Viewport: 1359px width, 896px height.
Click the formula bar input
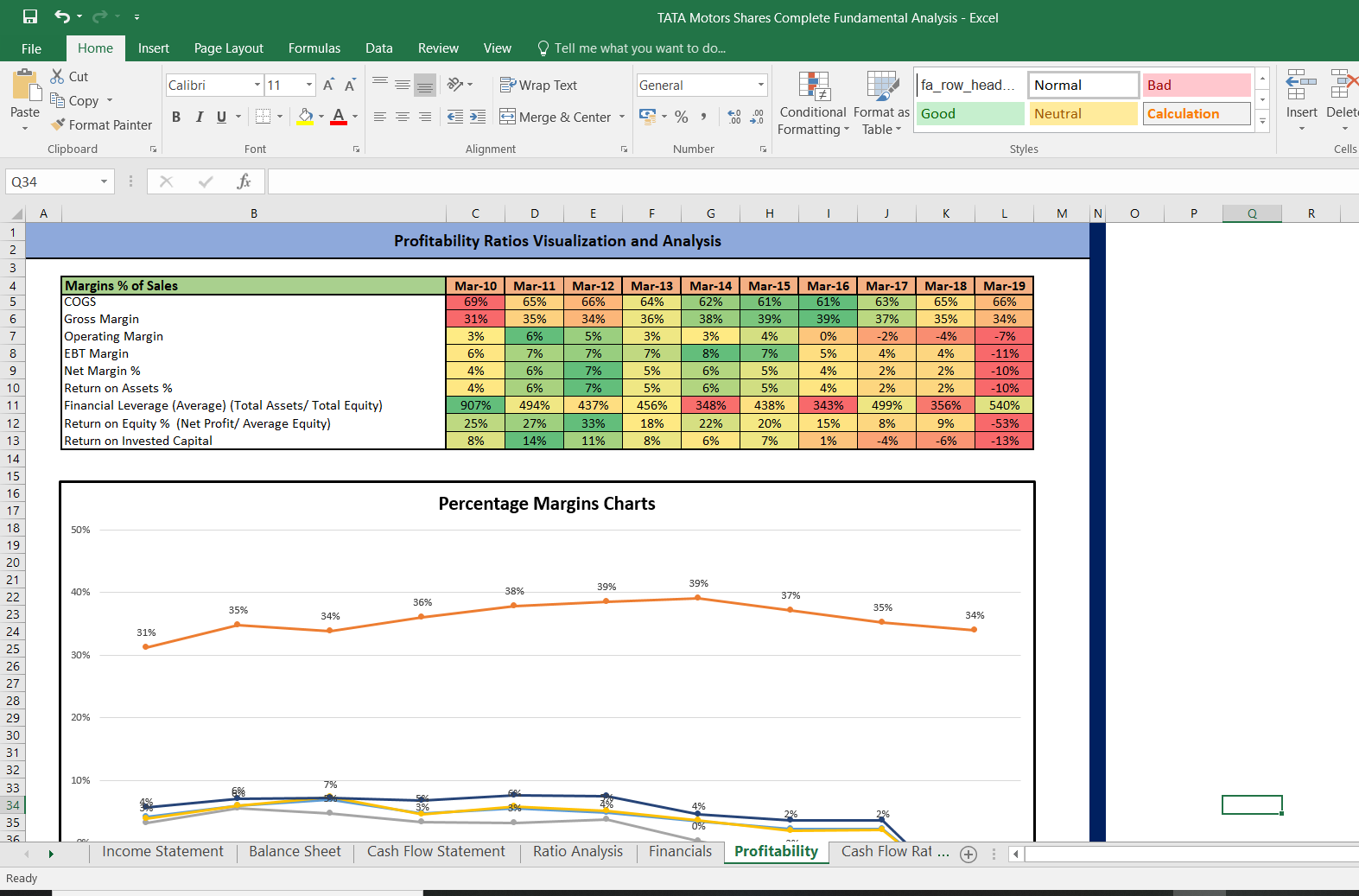[812, 181]
